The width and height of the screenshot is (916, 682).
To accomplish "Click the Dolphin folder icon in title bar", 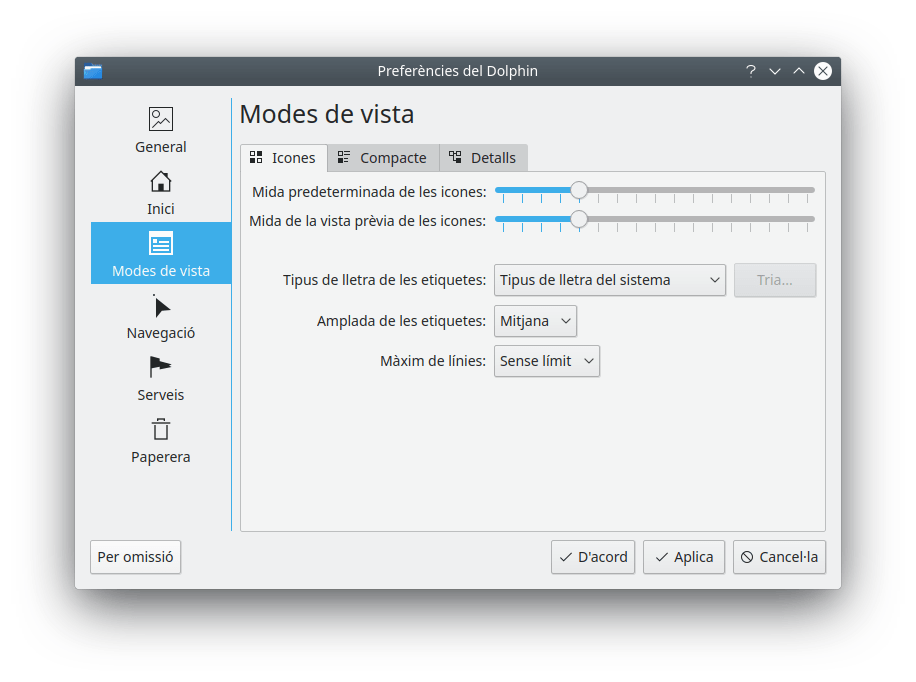I will [x=93, y=71].
